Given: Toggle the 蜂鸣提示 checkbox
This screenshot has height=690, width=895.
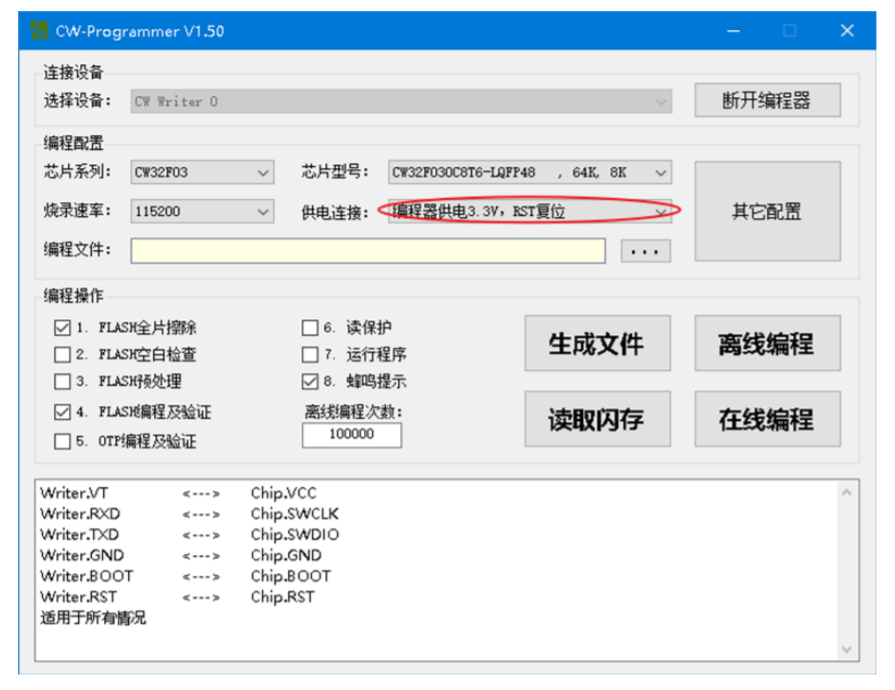Looking at the screenshot, I should click(309, 381).
